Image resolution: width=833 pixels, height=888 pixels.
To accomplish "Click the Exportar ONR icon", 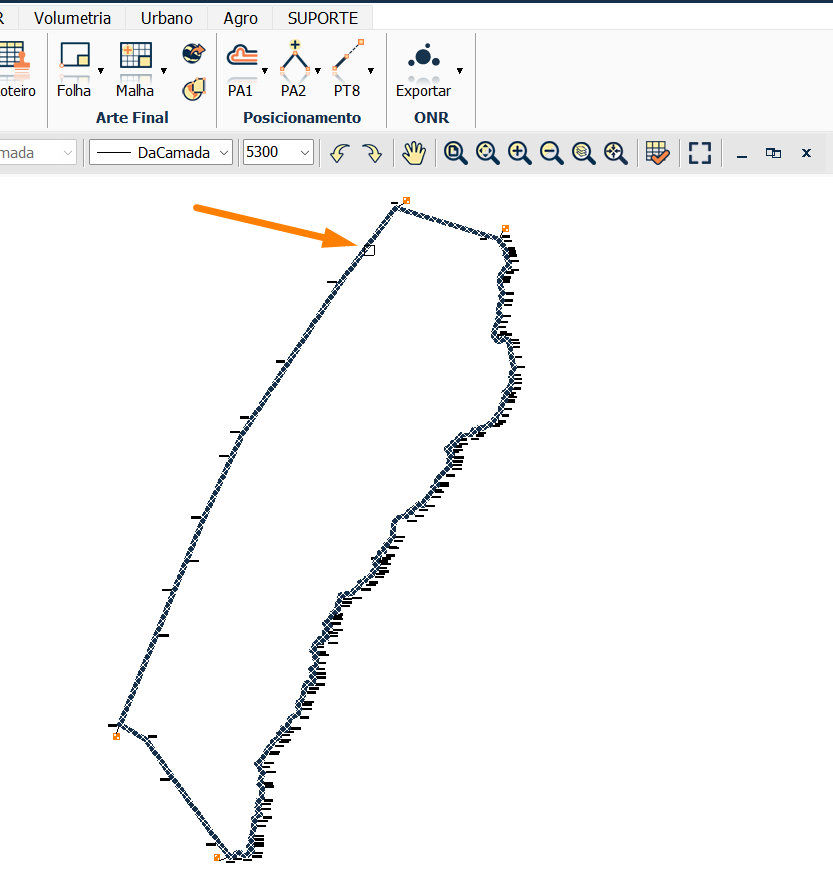I will [423, 57].
